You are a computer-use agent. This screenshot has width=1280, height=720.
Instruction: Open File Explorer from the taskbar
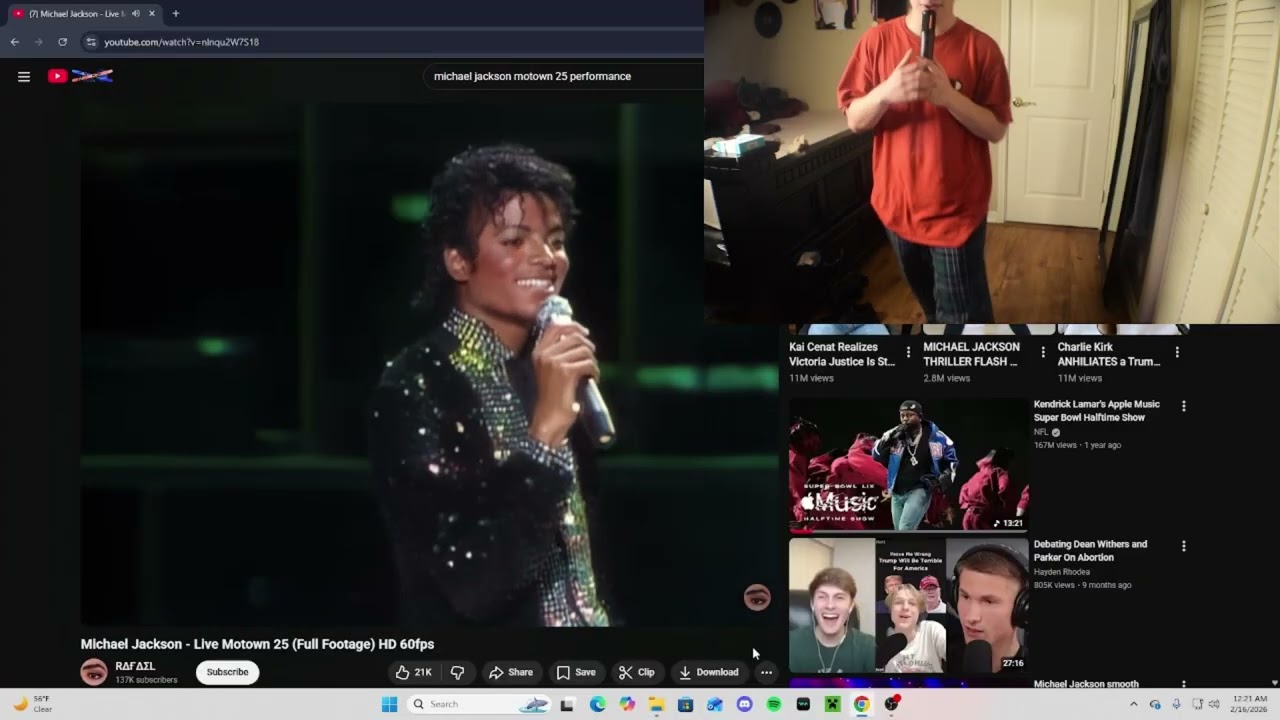[x=656, y=704]
